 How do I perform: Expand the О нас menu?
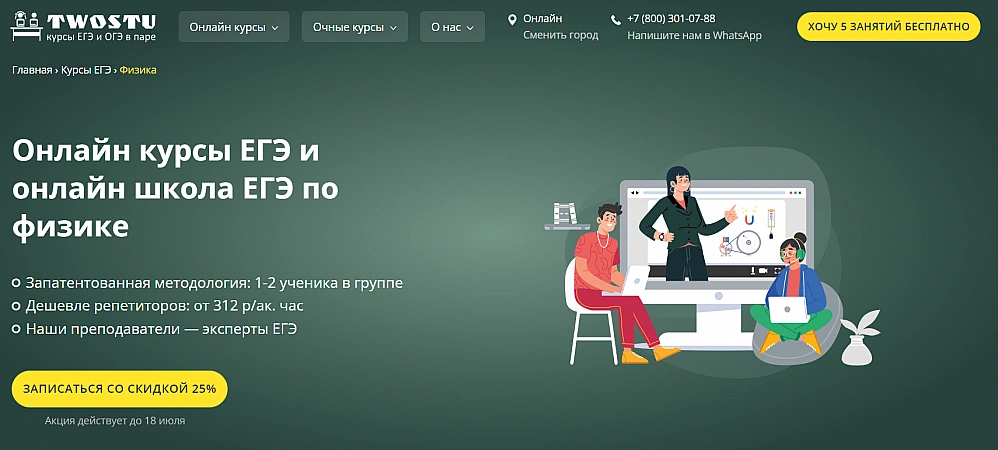(x=452, y=27)
